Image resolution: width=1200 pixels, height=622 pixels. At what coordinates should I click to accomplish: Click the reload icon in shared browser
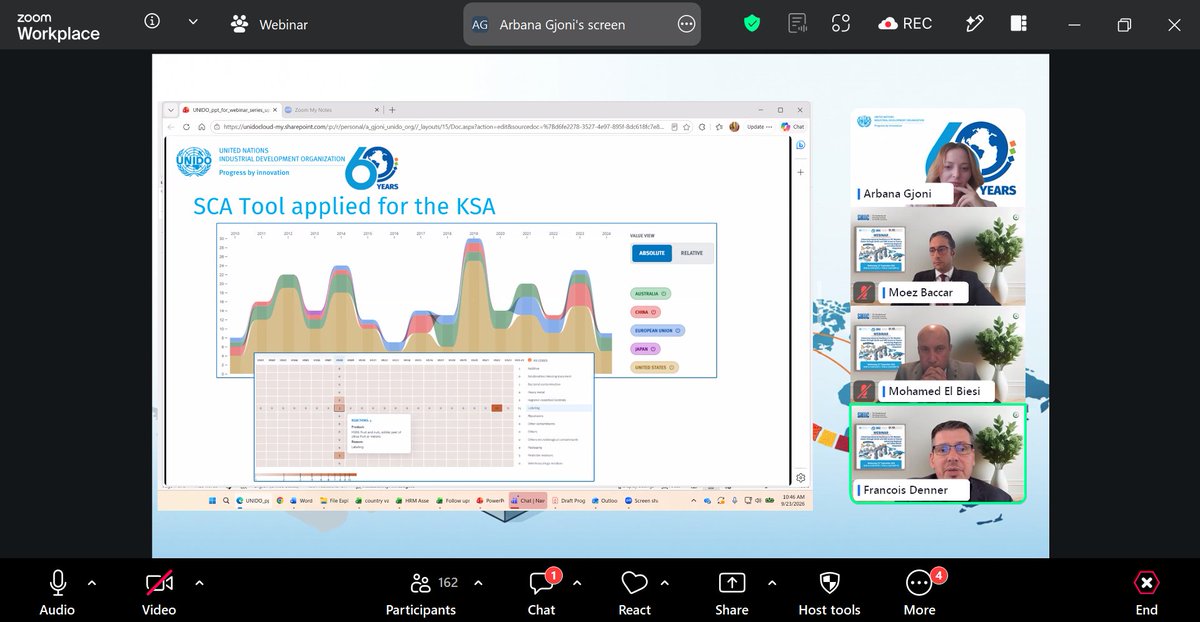pos(185,127)
